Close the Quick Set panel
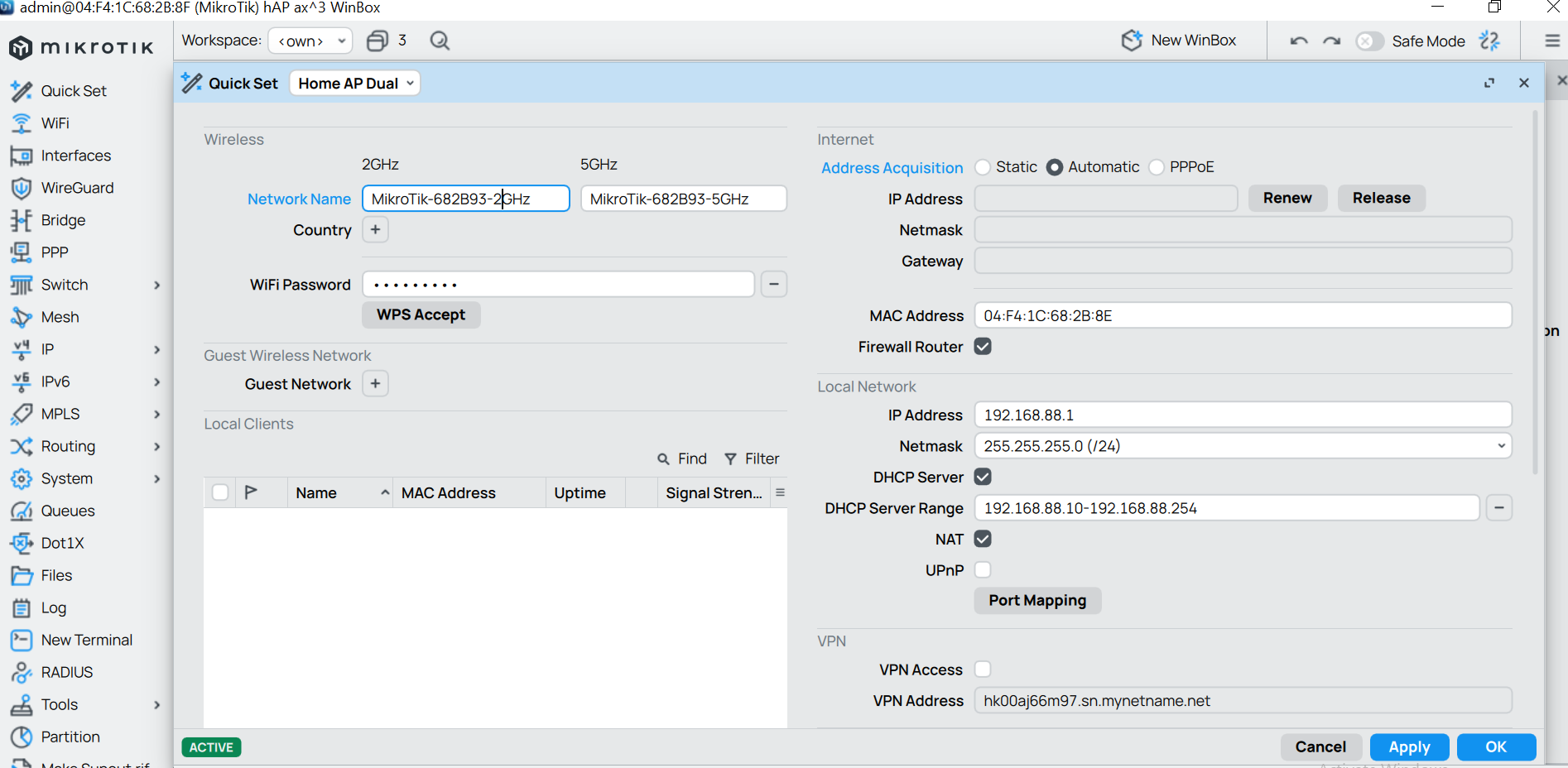This screenshot has height=768, width=1568. pyautogui.click(x=1524, y=83)
